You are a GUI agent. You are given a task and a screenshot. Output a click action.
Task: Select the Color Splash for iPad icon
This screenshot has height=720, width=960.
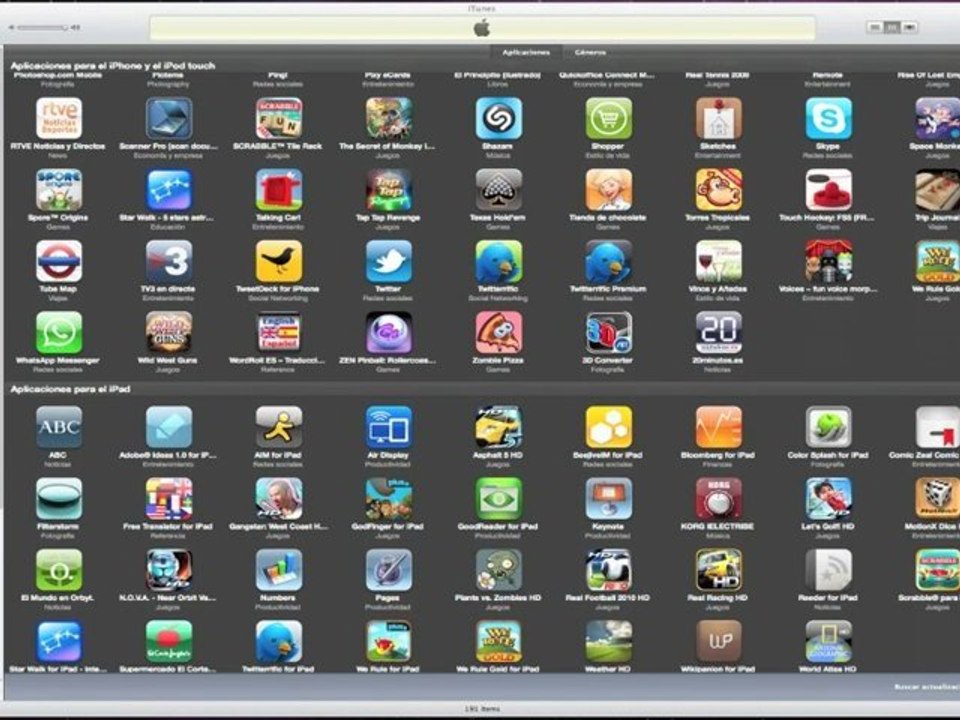coord(828,427)
